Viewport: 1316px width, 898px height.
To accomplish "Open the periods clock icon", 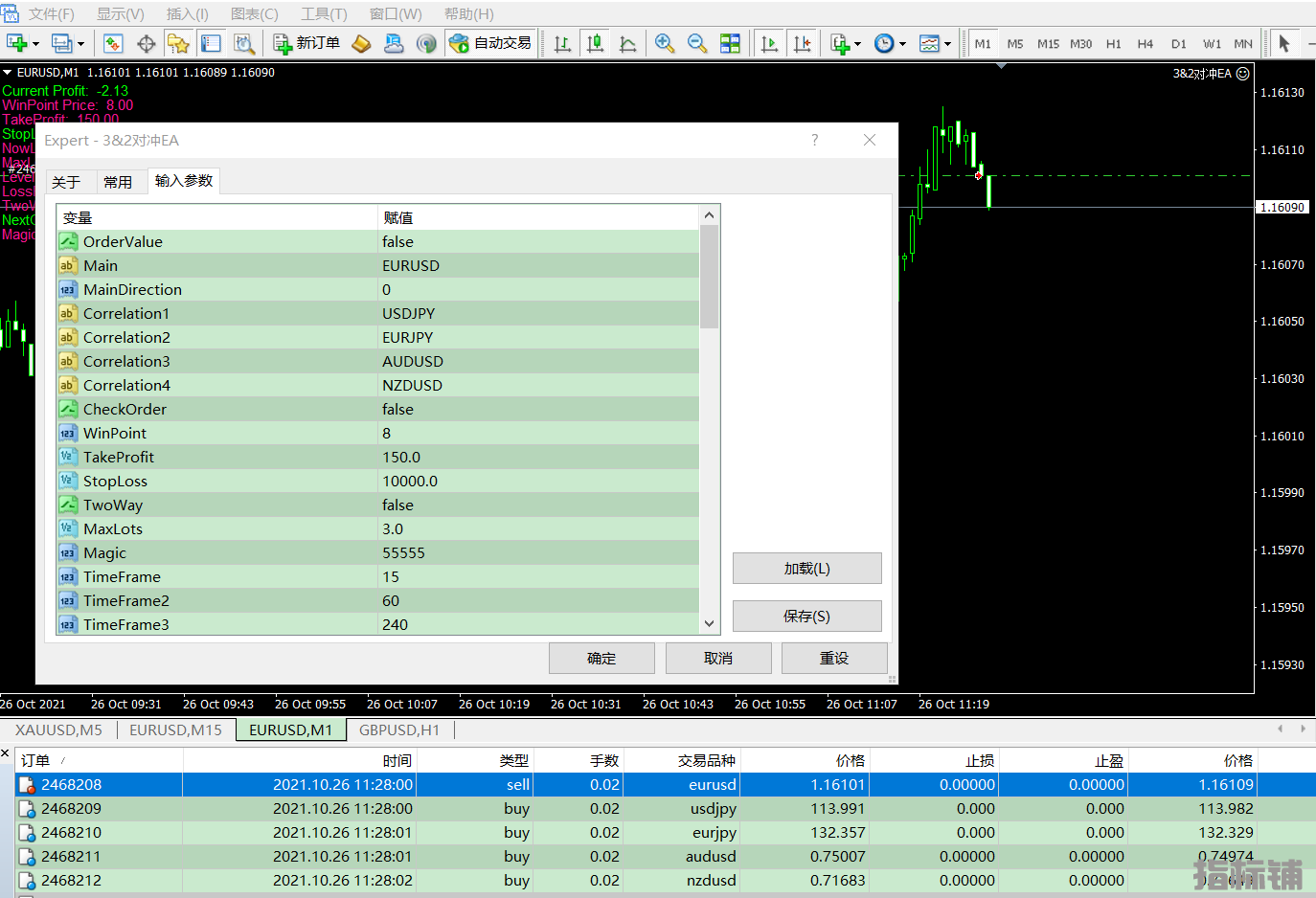I will coord(884,43).
